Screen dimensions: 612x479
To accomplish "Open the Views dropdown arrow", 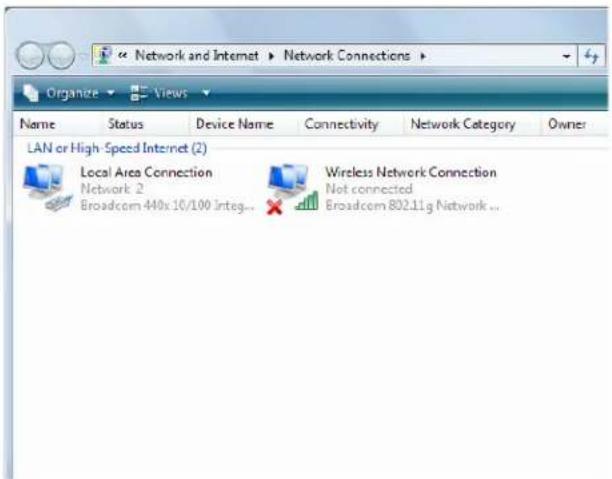I will coord(206,93).
